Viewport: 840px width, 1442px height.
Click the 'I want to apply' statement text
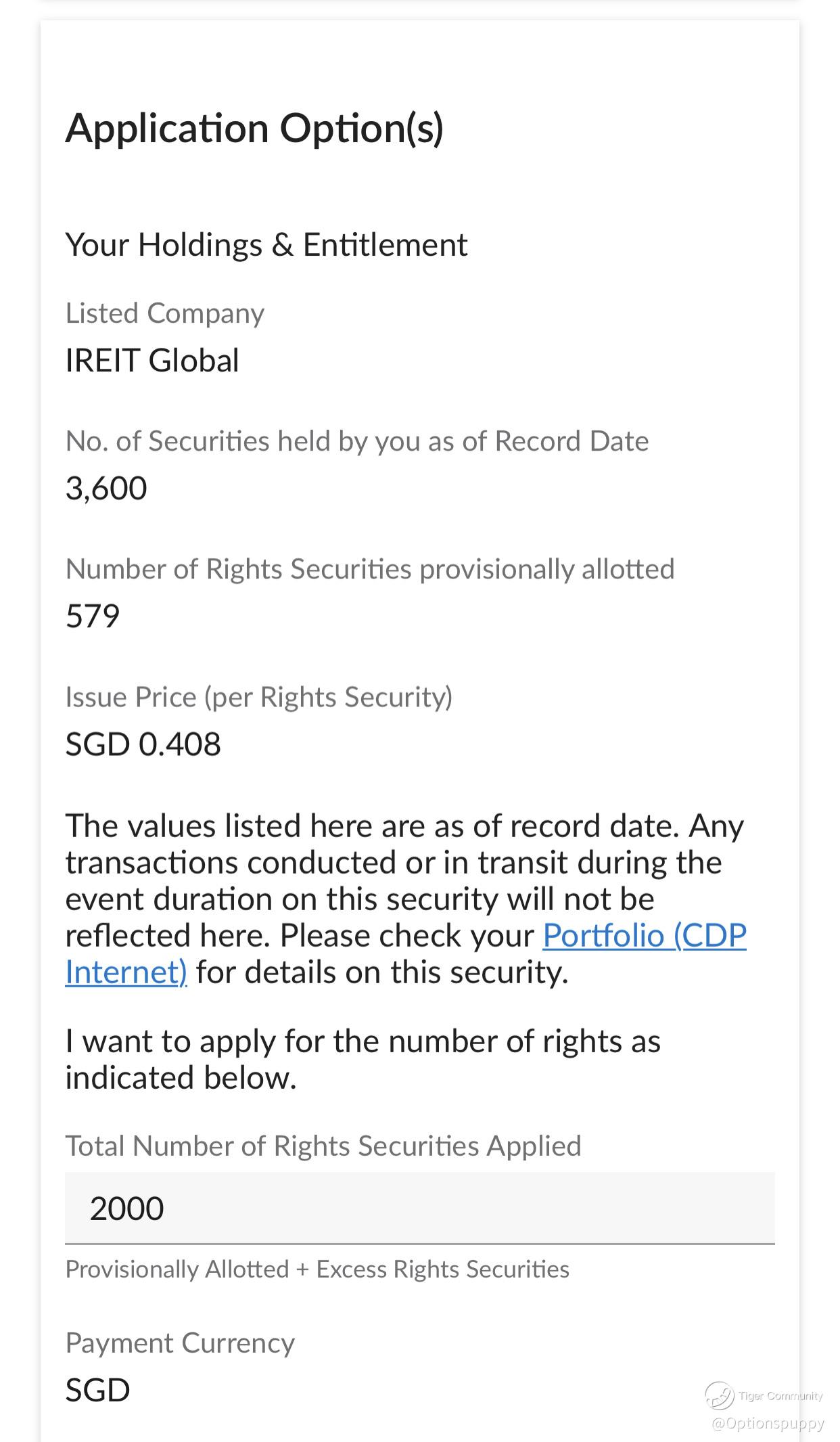click(x=362, y=1059)
